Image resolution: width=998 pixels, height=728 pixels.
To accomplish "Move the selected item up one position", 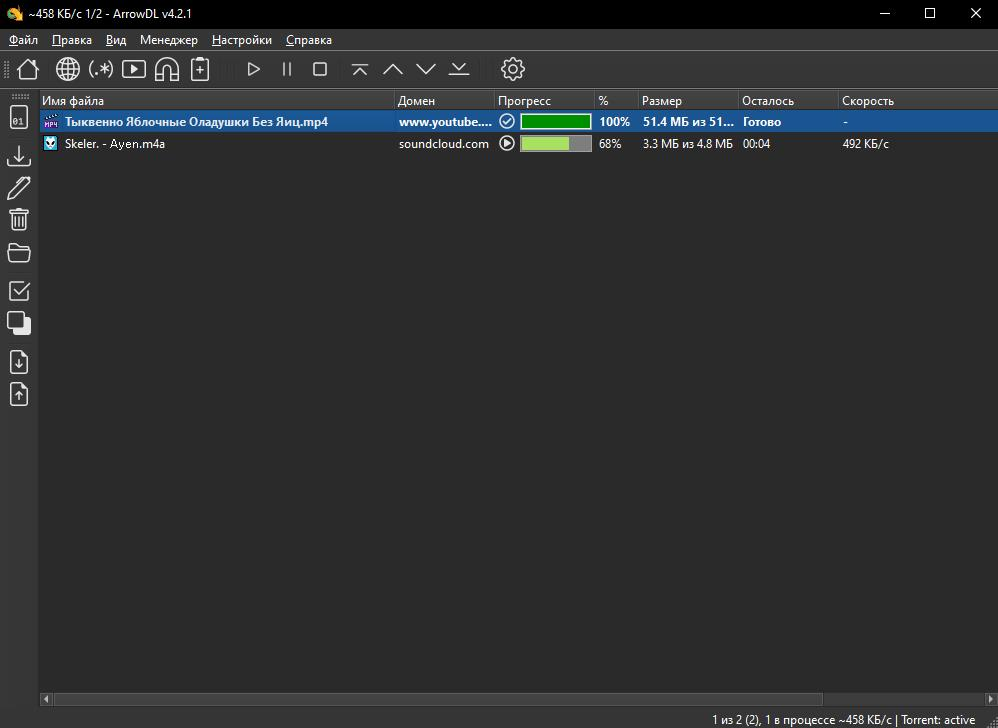I will click(393, 69).
